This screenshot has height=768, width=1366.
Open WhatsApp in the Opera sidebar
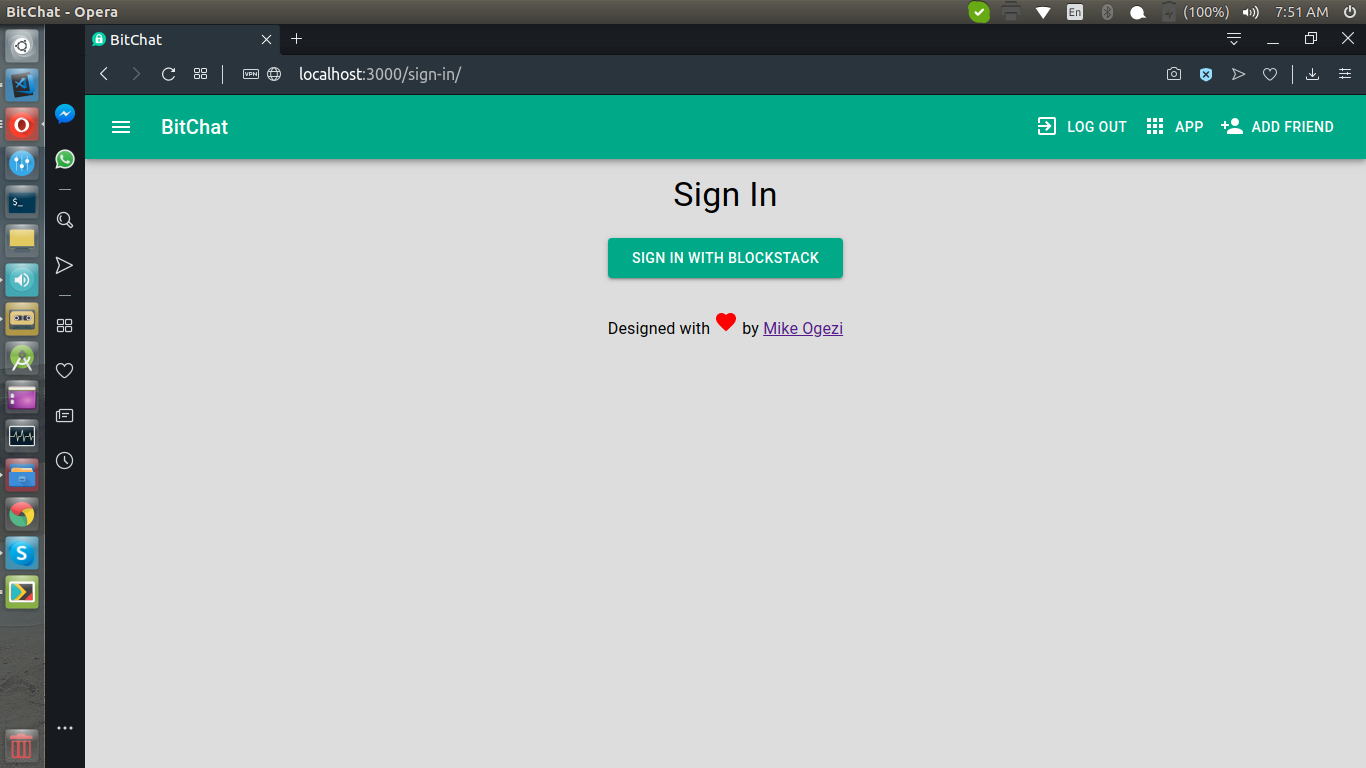(65, 159)
